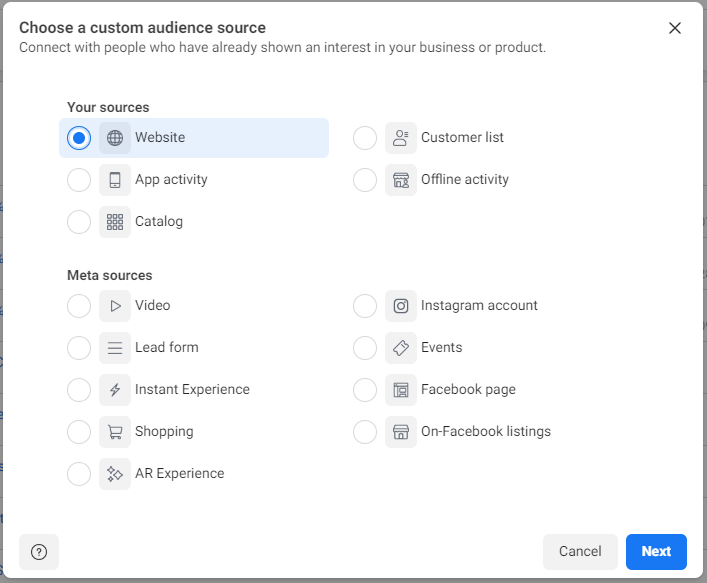
Task: Select the Website radio button
Action: click(x=79, y=138)
